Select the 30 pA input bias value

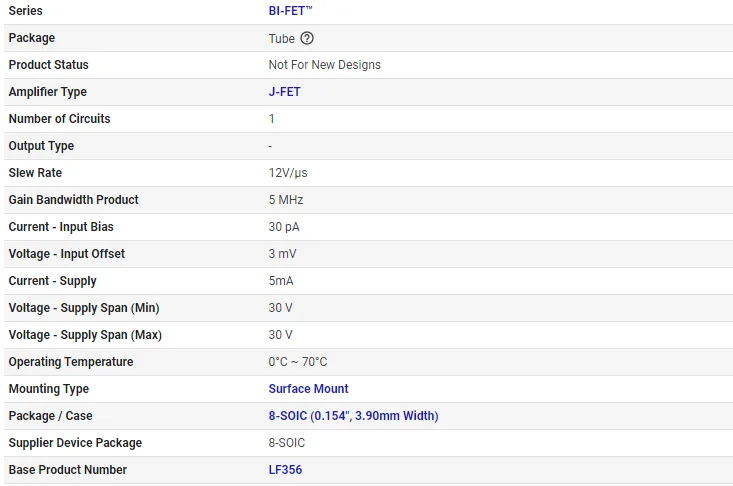284,227
